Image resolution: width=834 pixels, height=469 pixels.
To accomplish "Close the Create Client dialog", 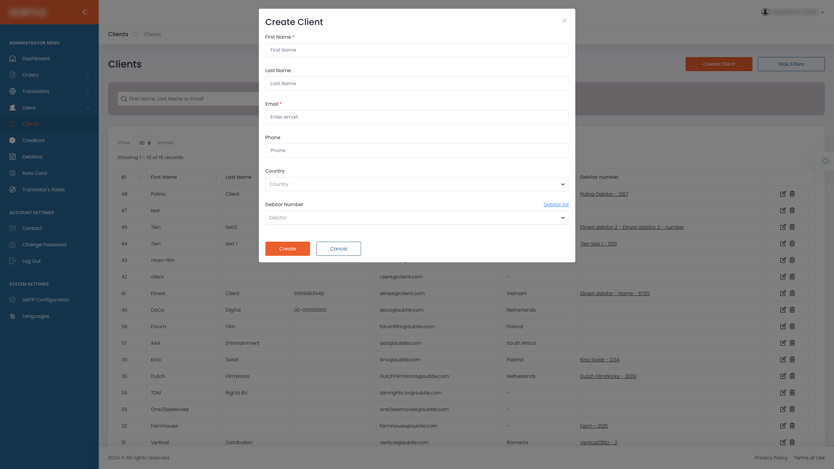I will pos(564,20).
